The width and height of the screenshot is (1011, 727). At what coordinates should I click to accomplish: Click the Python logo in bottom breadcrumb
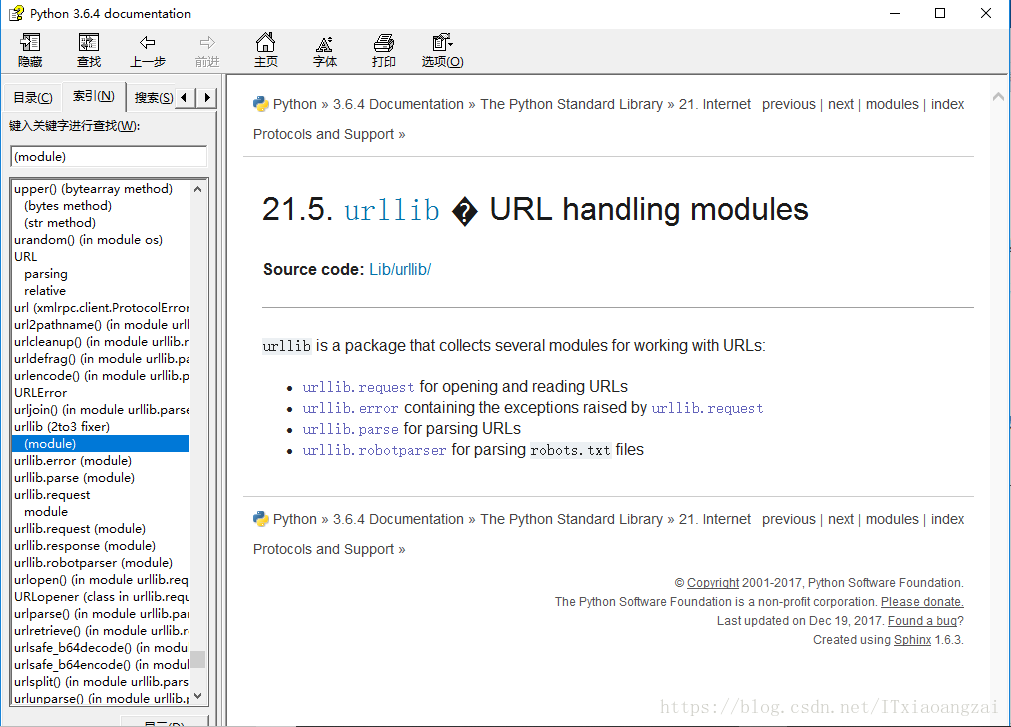260,519
